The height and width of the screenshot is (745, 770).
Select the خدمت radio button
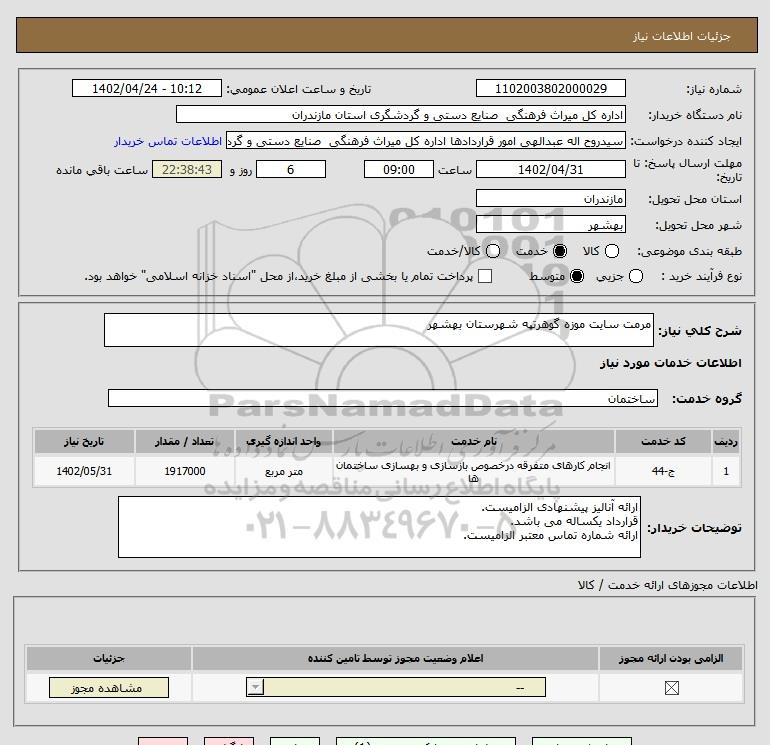[559, 251]
